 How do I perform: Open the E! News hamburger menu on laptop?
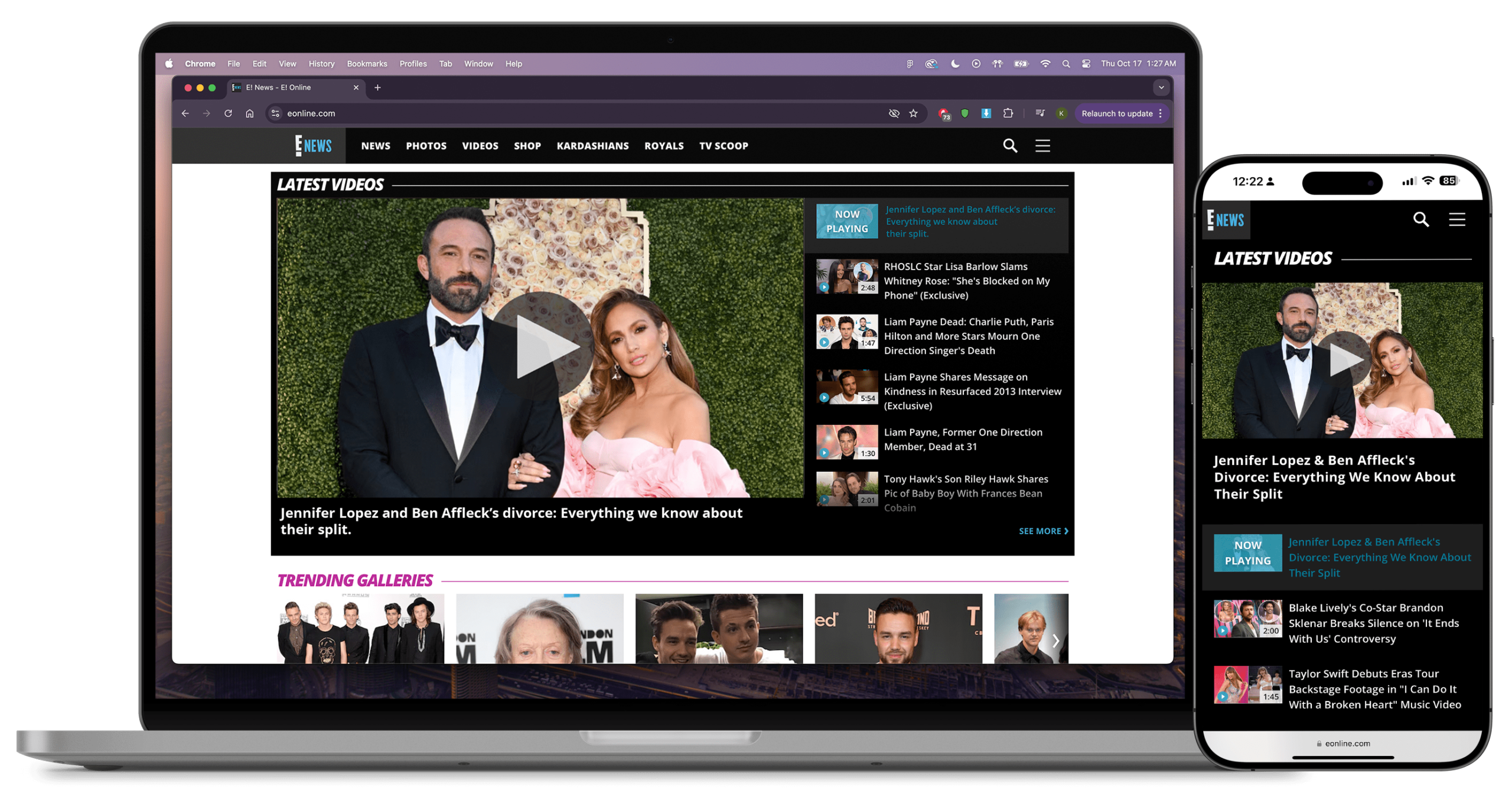point(1042,145)
